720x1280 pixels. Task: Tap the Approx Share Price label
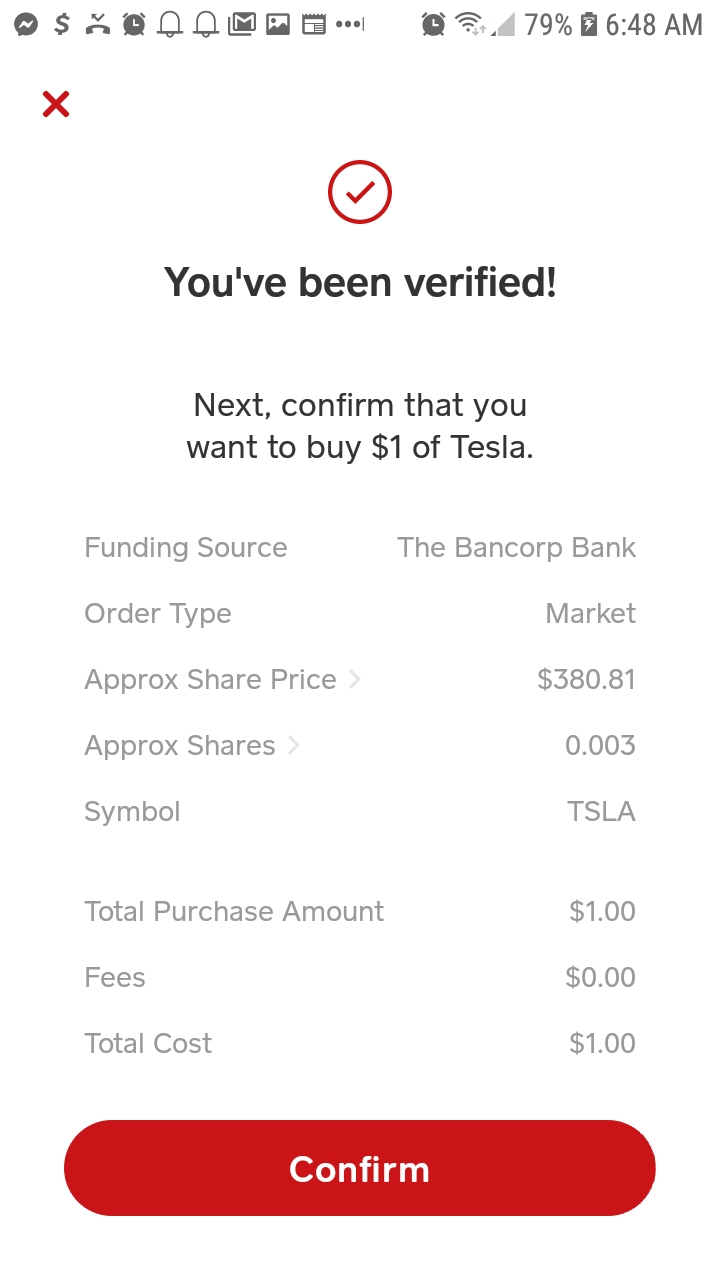(210, 680)
